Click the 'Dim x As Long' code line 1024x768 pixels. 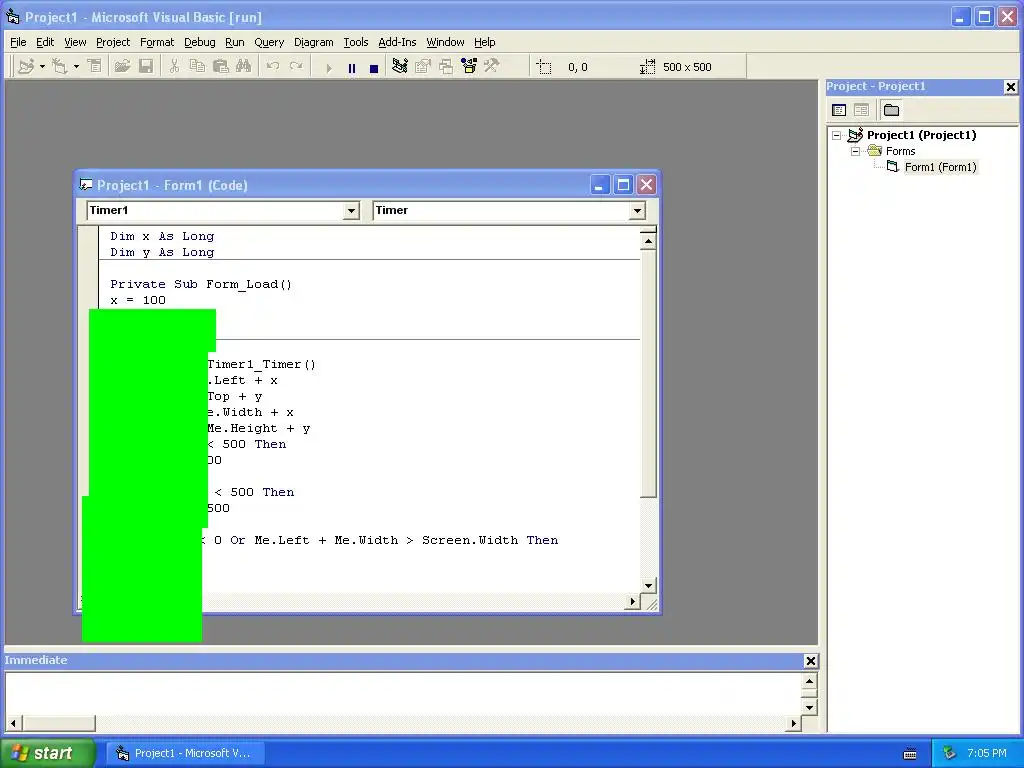[162, 236]
